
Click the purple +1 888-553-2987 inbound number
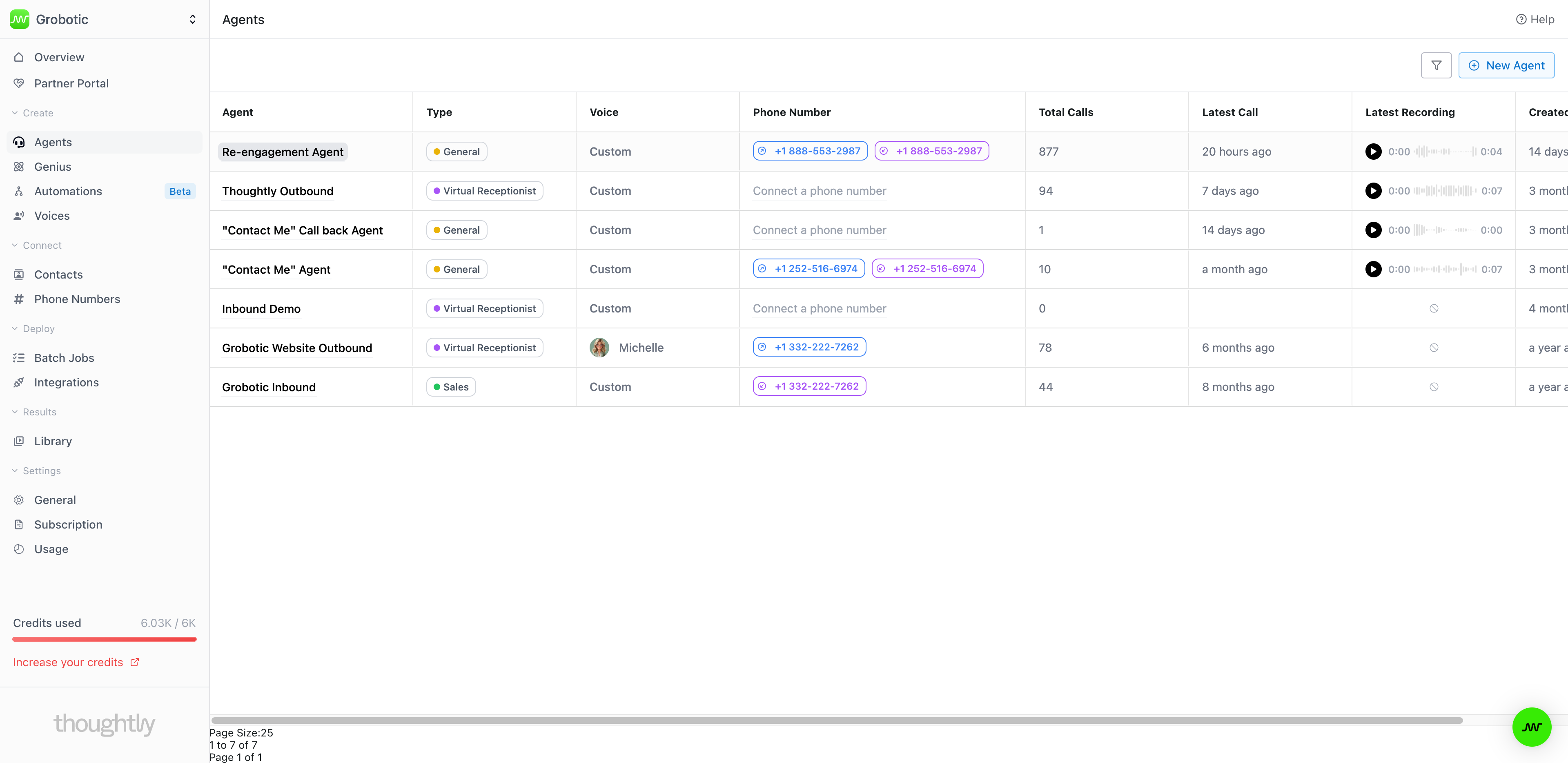[x=932, y=151]
